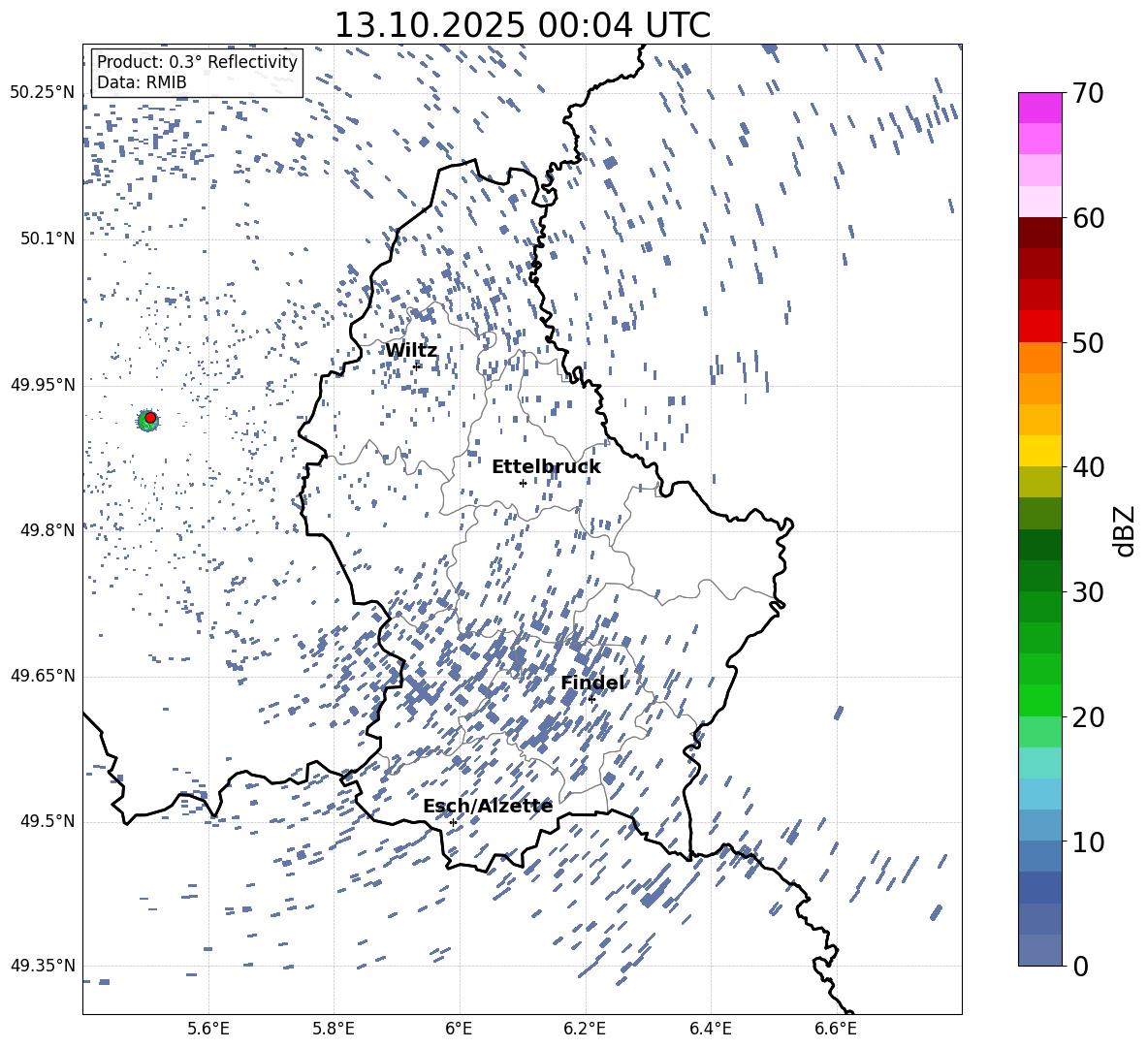The height and width of the screenshot is (1048, 1148).
Task: Click the 50.25°N latitude label
Action: pyautogui.click(x=43, y=93)
